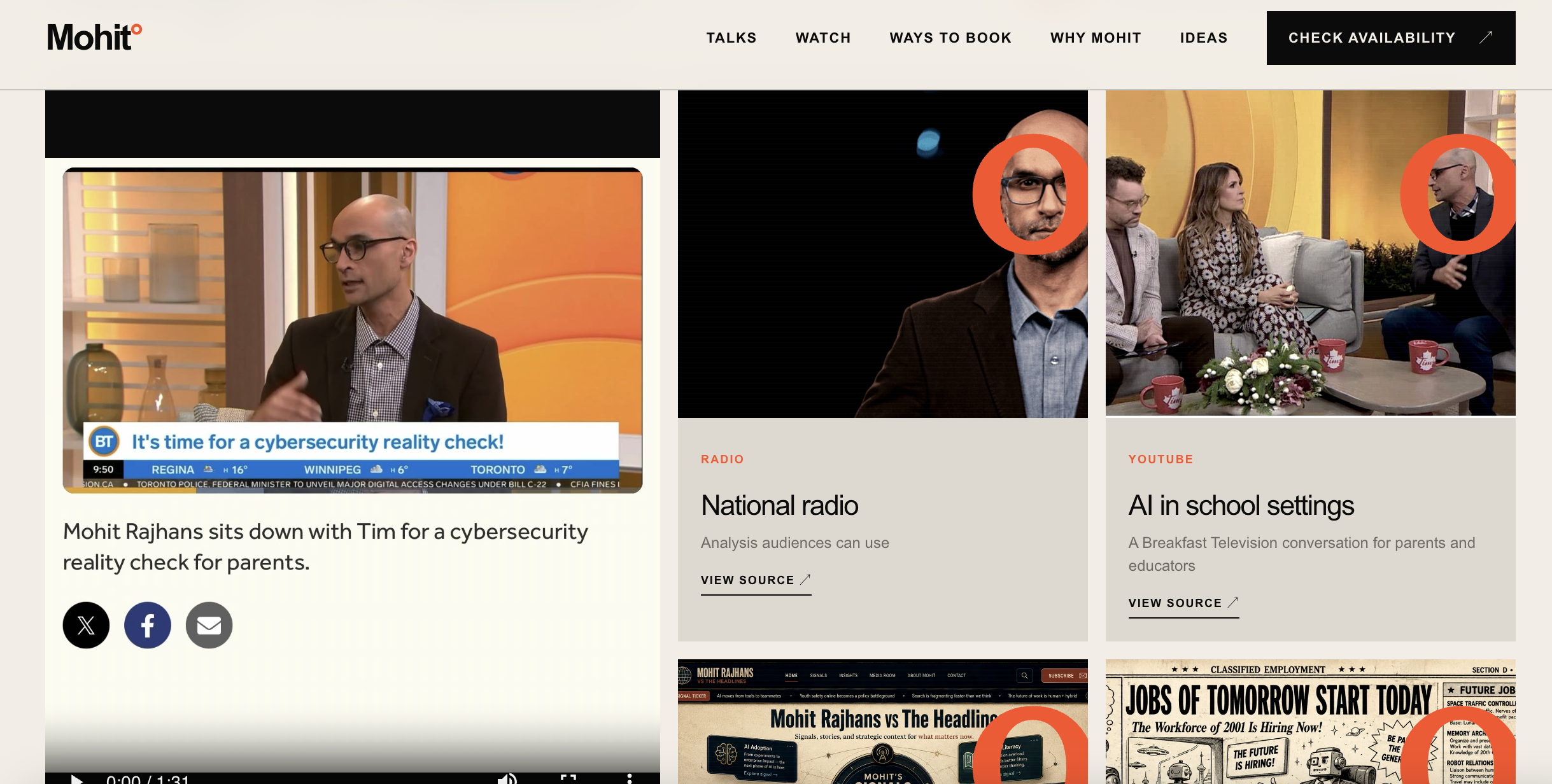
Task: Open the Watch menu item
Action: point(823,38)
